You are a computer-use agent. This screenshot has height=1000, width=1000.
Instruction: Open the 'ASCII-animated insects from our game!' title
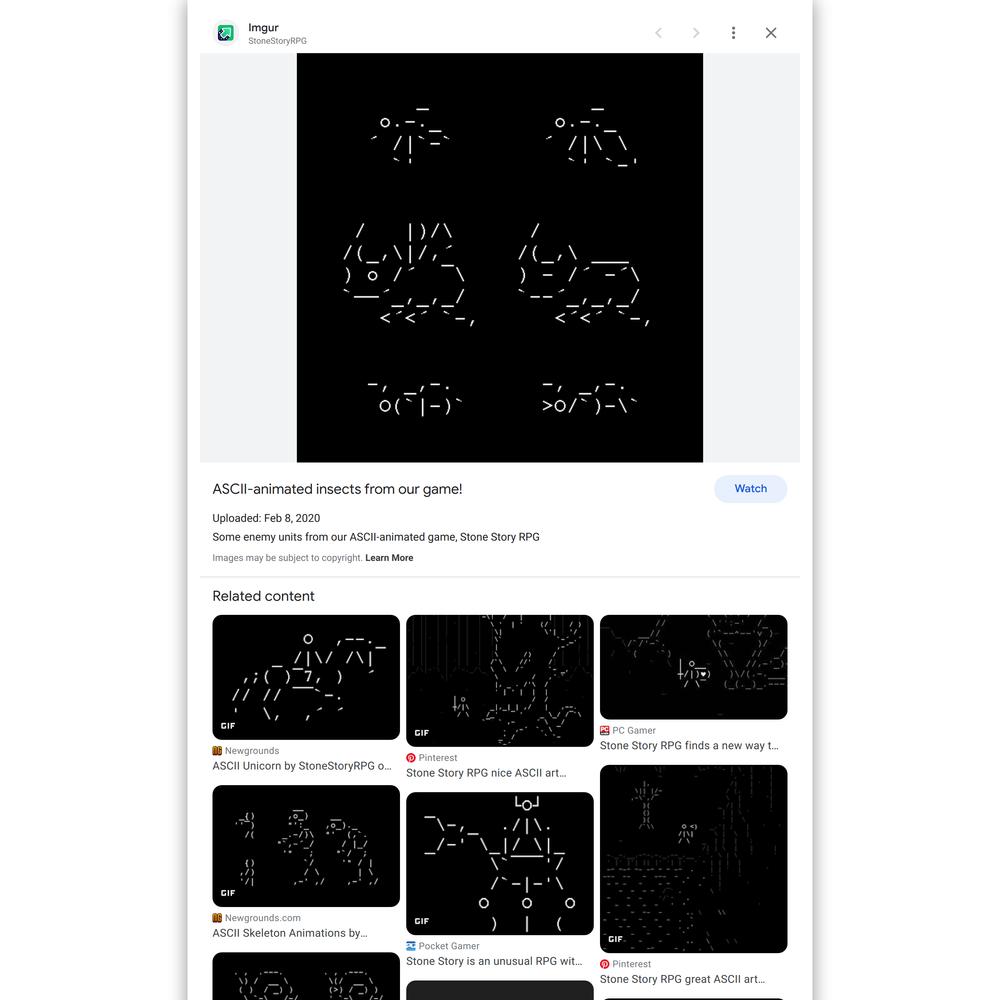(337, 489)
